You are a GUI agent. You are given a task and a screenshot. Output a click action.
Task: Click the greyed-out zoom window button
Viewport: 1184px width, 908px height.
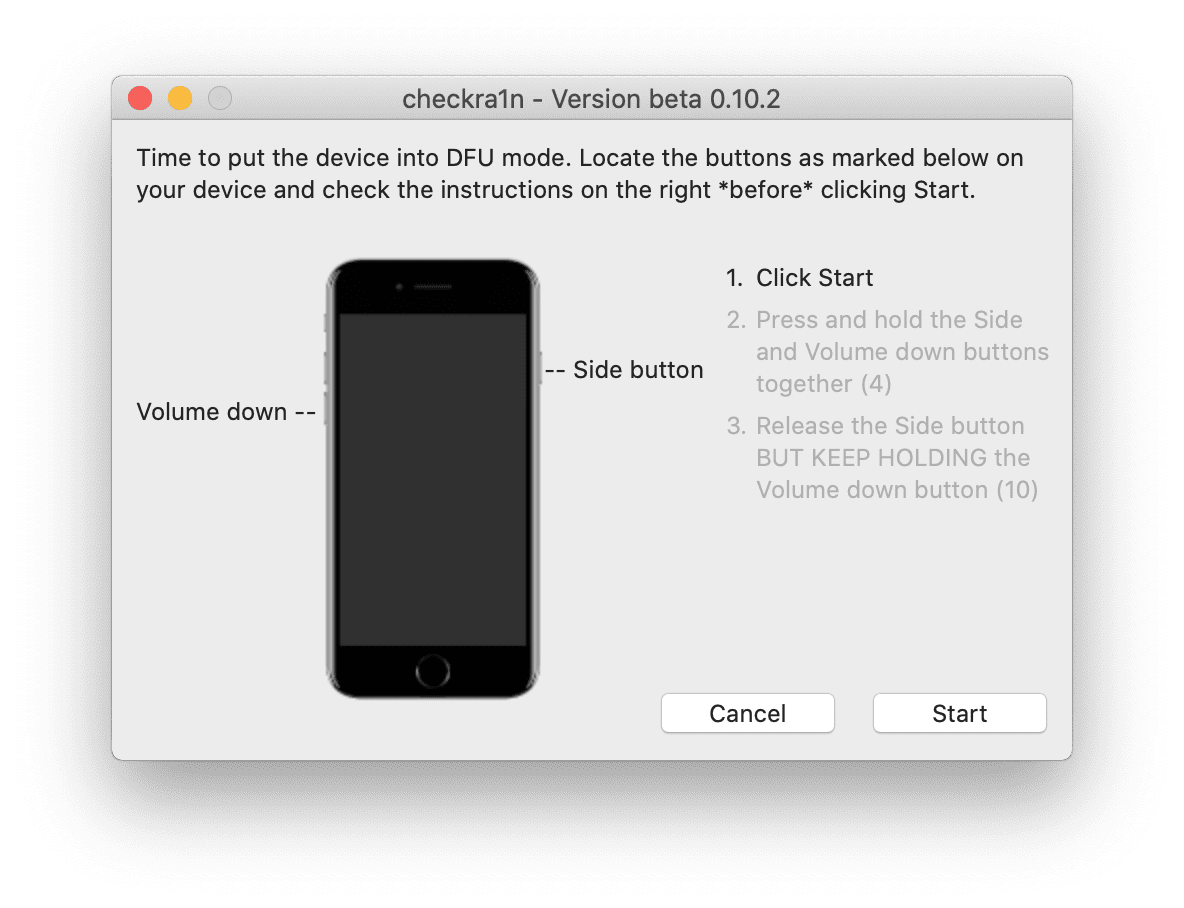pos(219,99)
